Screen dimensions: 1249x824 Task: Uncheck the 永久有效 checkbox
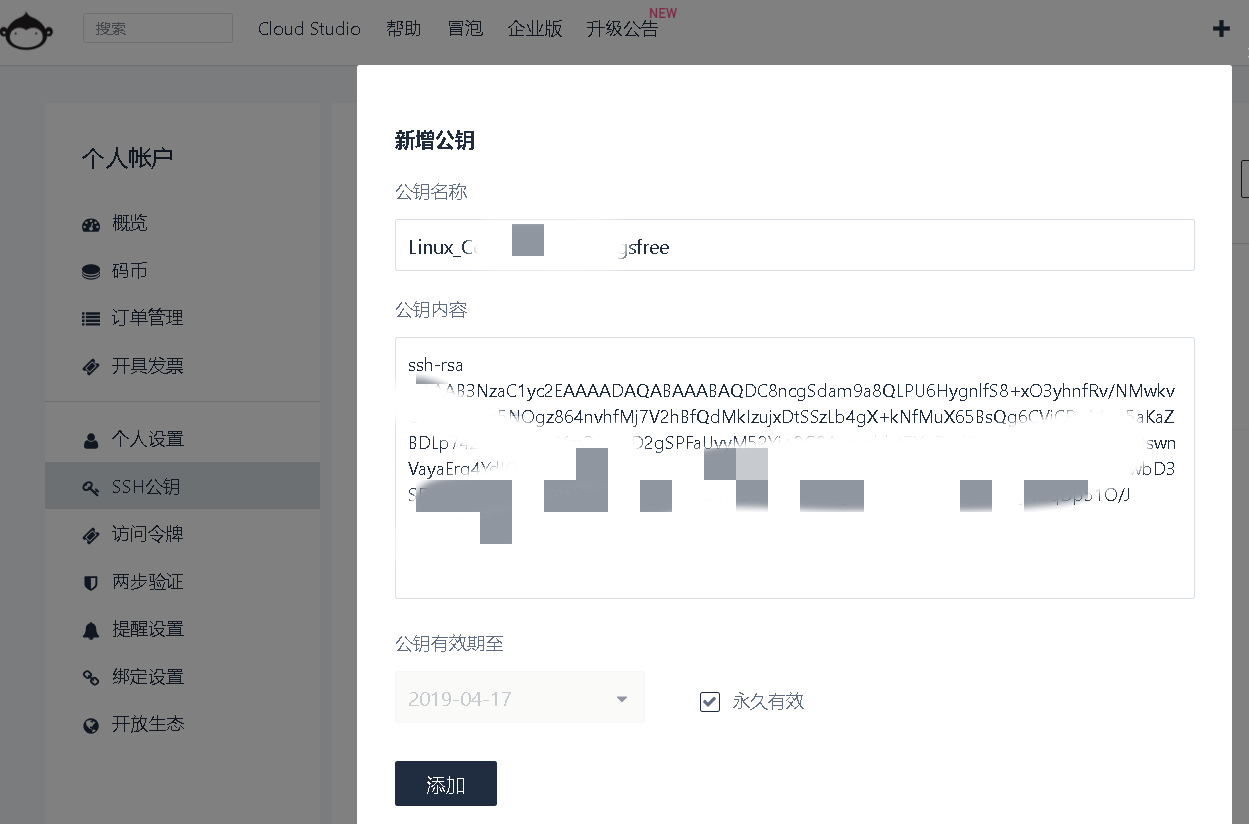(710, 702)
